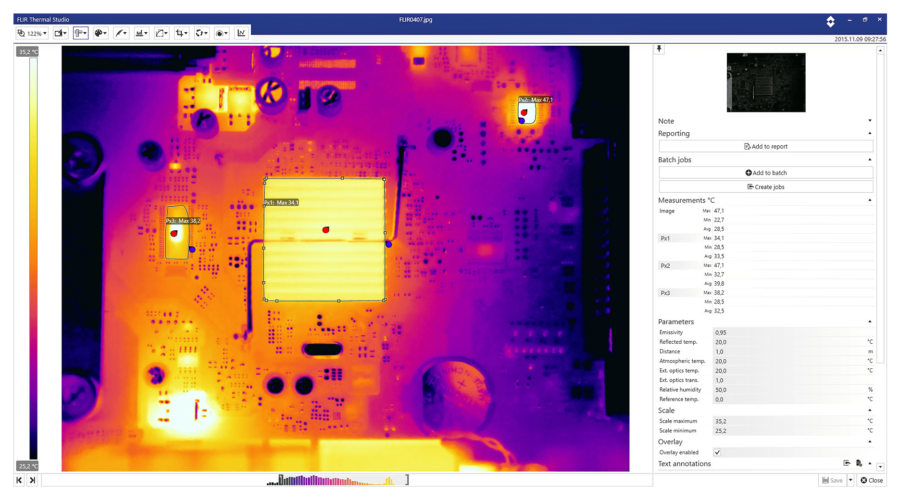The image size is (900, 500).
Task: Click the vertical temperature color scale bar
Action: click(33, 258)
